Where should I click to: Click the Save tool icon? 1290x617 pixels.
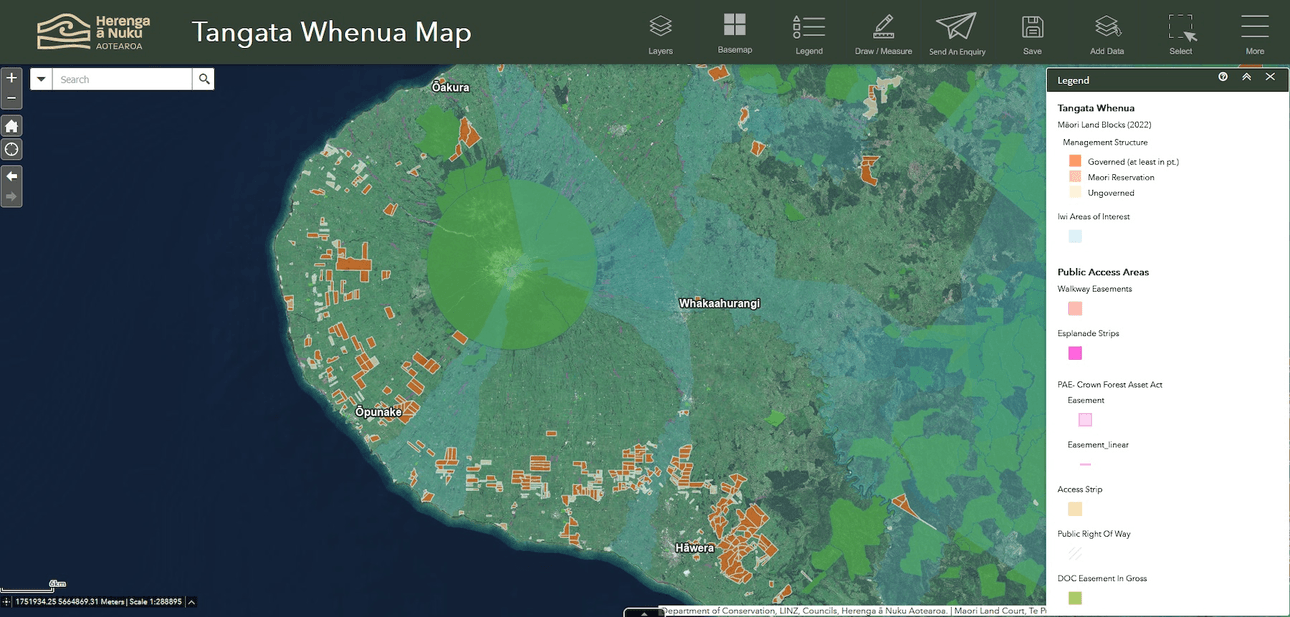(1032, 33)
